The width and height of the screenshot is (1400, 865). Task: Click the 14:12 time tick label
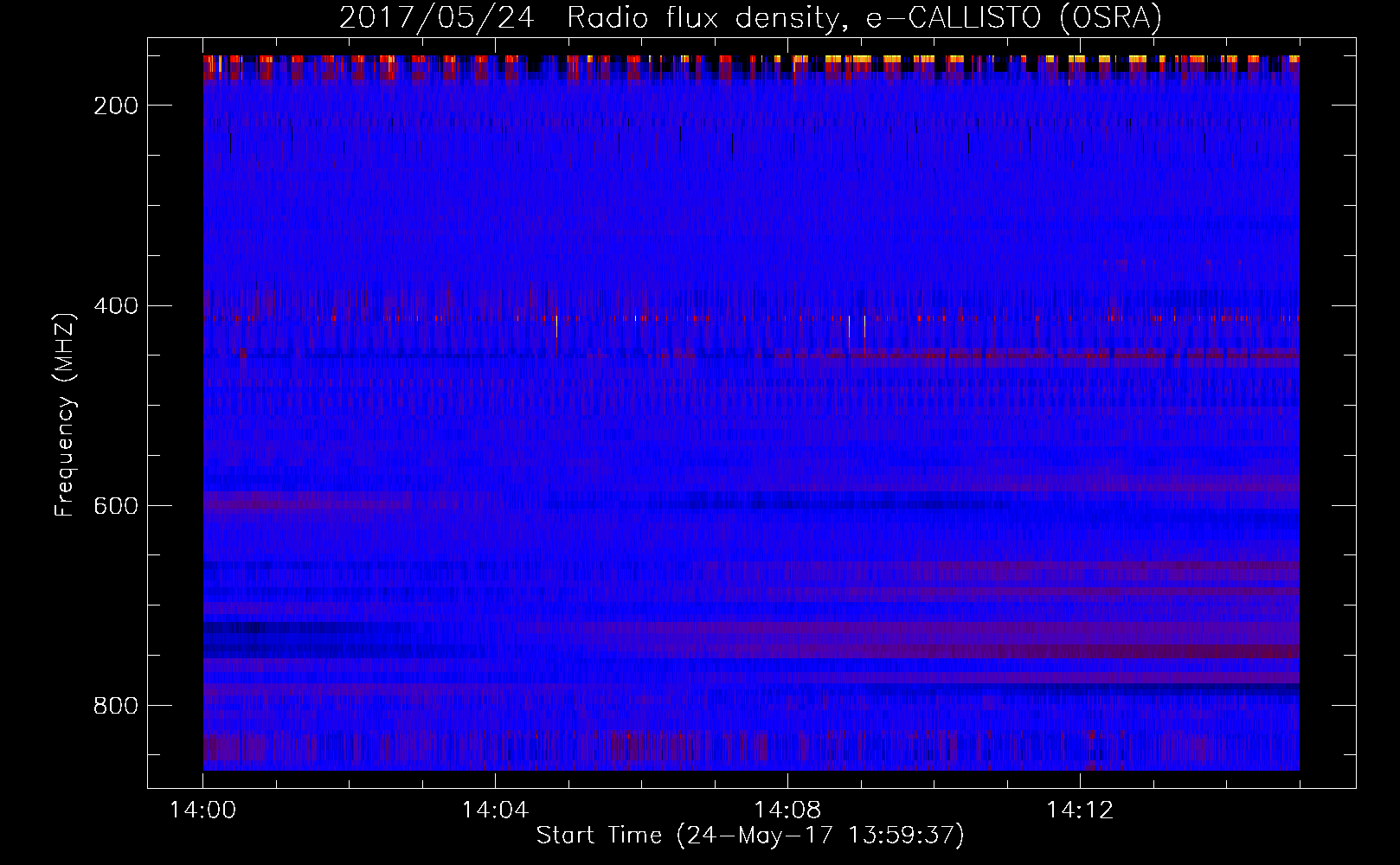point(1079,811)
